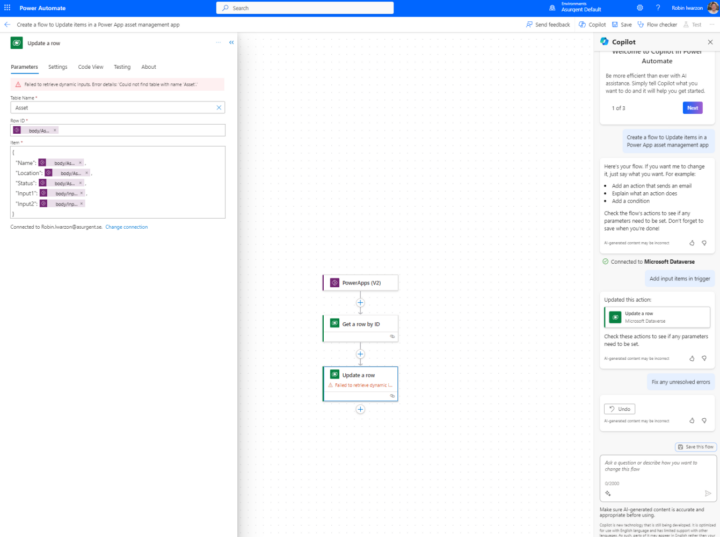Click sparkle prompt icon in Copilot input
Screen dimensions: 720x537
(x=608, y=493)
